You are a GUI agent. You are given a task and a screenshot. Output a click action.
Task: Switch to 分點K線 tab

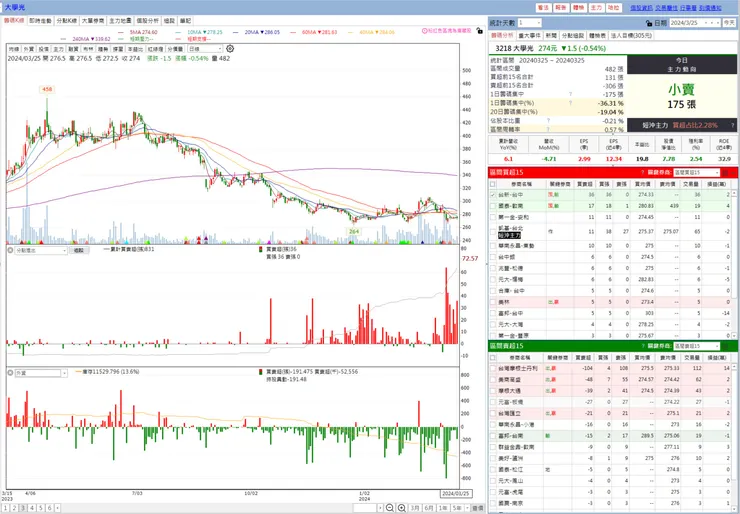point(66,21)
